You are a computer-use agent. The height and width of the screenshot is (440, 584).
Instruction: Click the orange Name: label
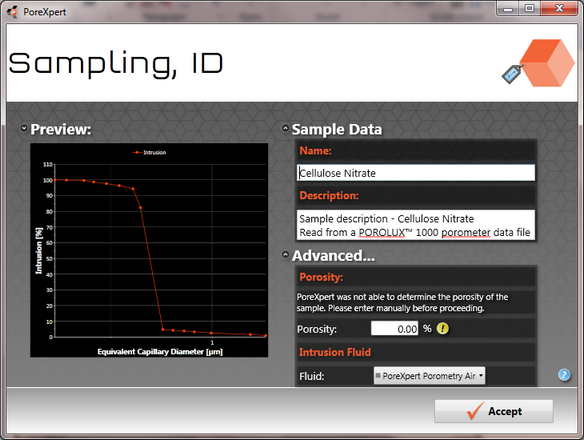point(315,151)
